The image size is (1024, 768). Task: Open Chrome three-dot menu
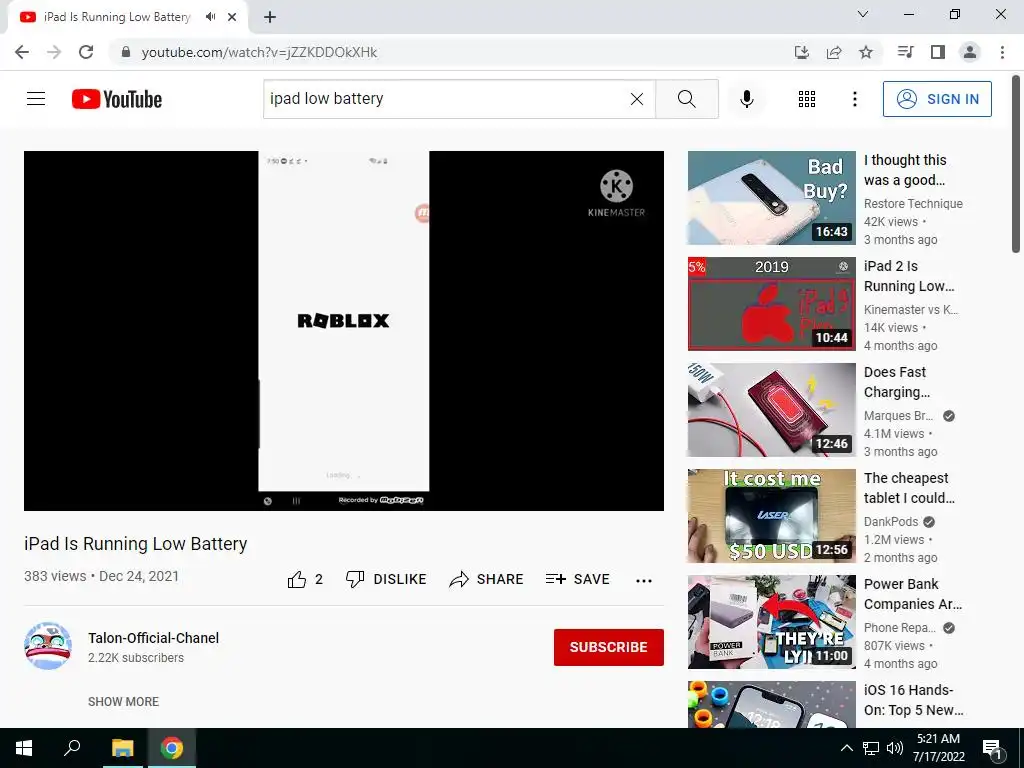click(x=1002, y=52)
